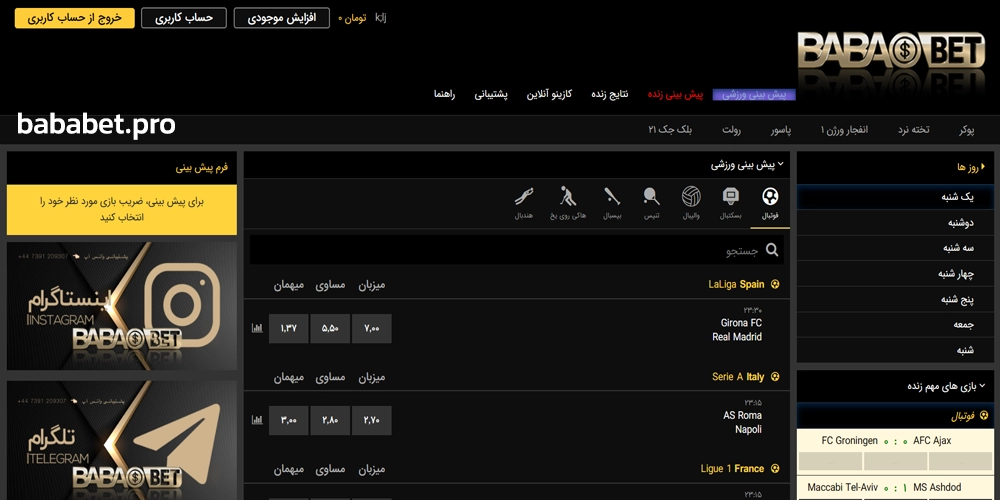Select پنج شنبه in the days list

pos(895,299)
